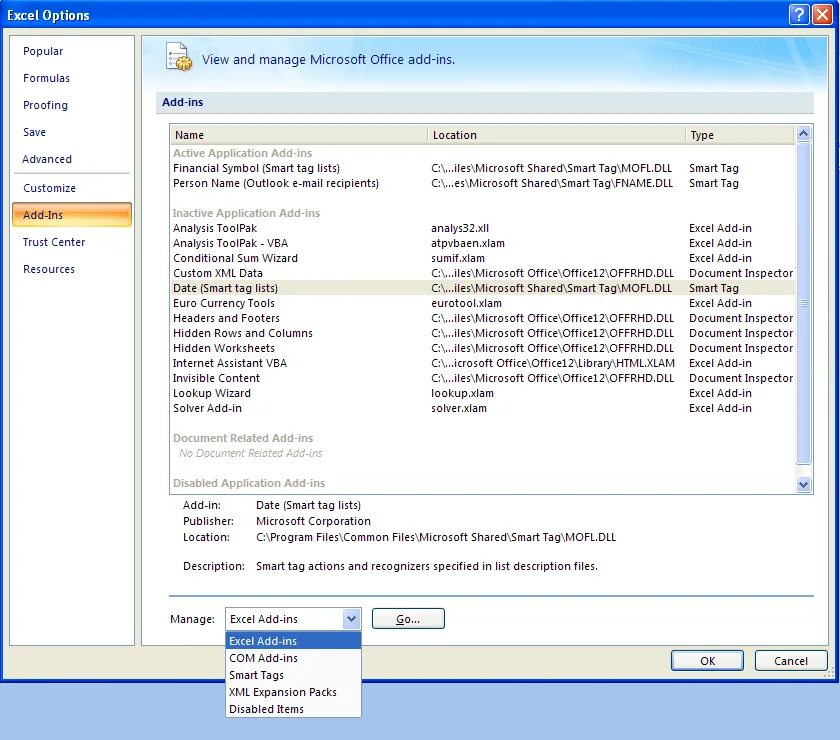Image resolution: width=840 pixels, height=740 pixels.
Task: Click the lookup.xlam location cell
Action: coord(462,393)
